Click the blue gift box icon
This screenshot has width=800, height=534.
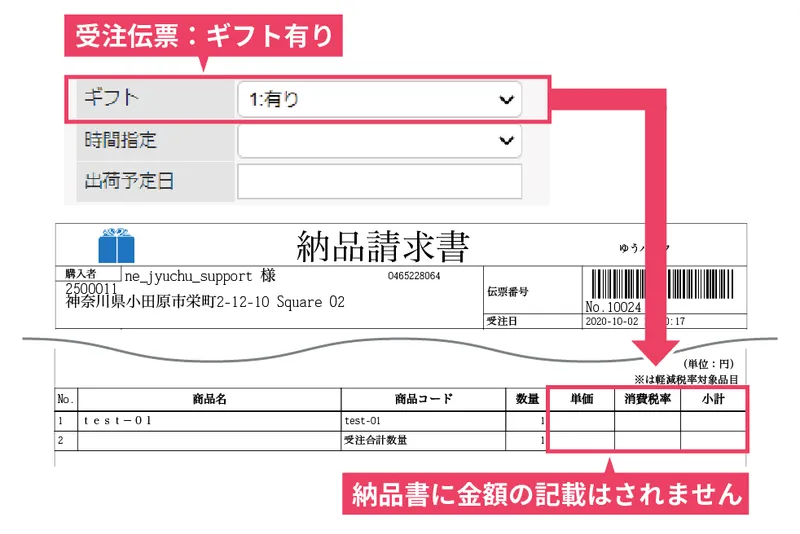click(x=116, y=246)
